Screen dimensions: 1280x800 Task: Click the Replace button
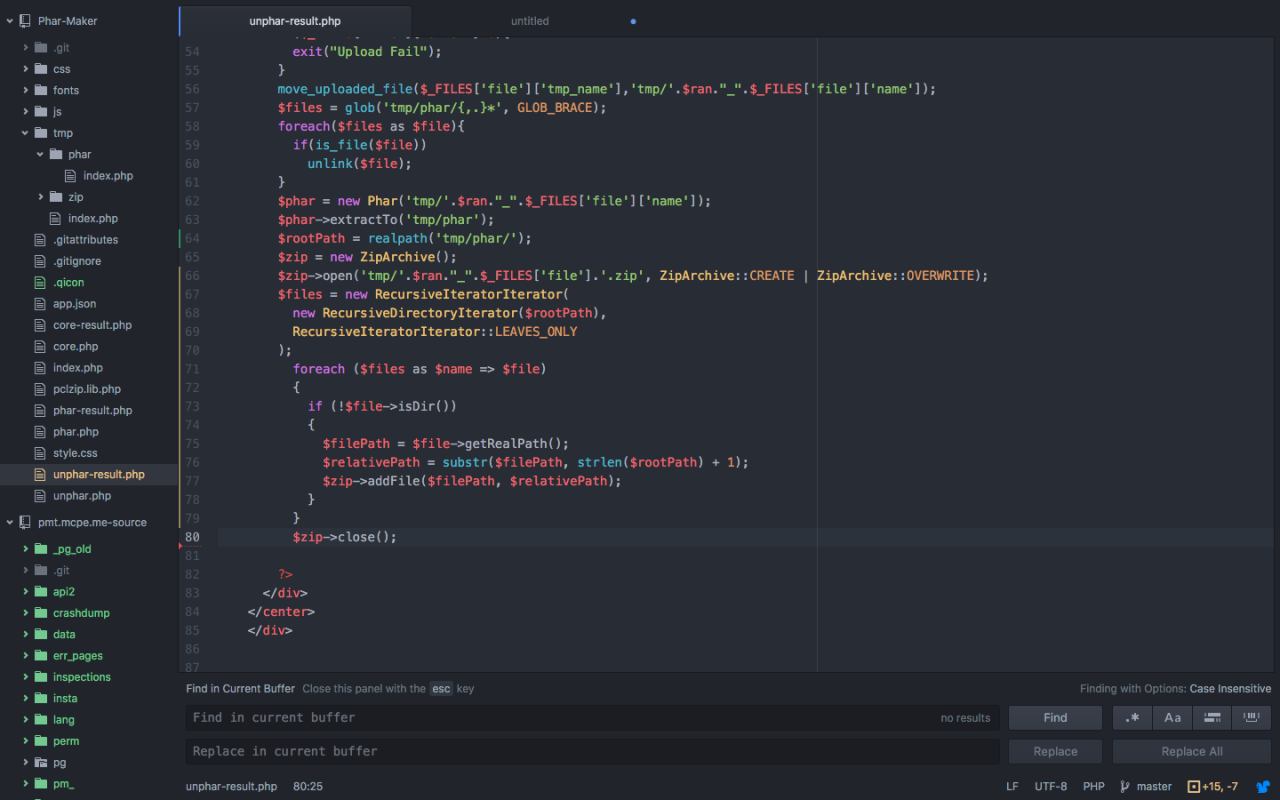pos(1055,751)
